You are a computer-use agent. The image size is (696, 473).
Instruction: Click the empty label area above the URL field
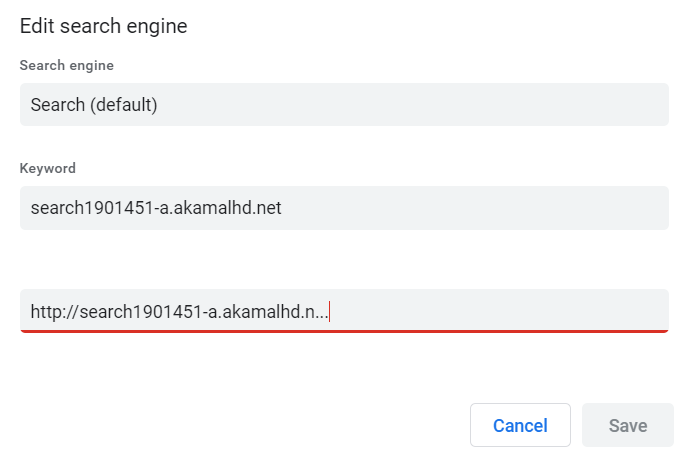point(344,271)
